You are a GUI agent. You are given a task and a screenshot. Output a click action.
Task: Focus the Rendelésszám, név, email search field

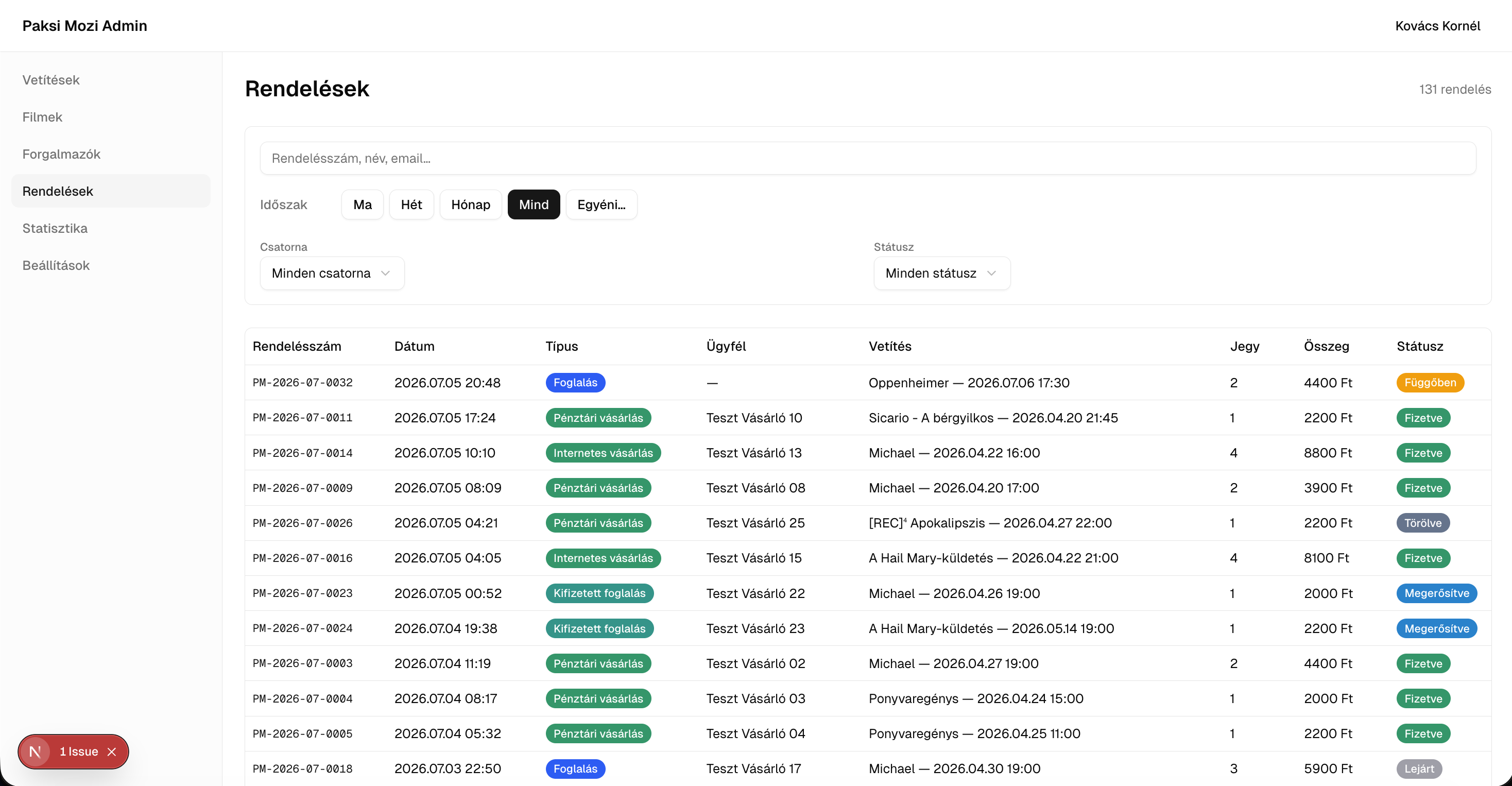pos(868,158)
